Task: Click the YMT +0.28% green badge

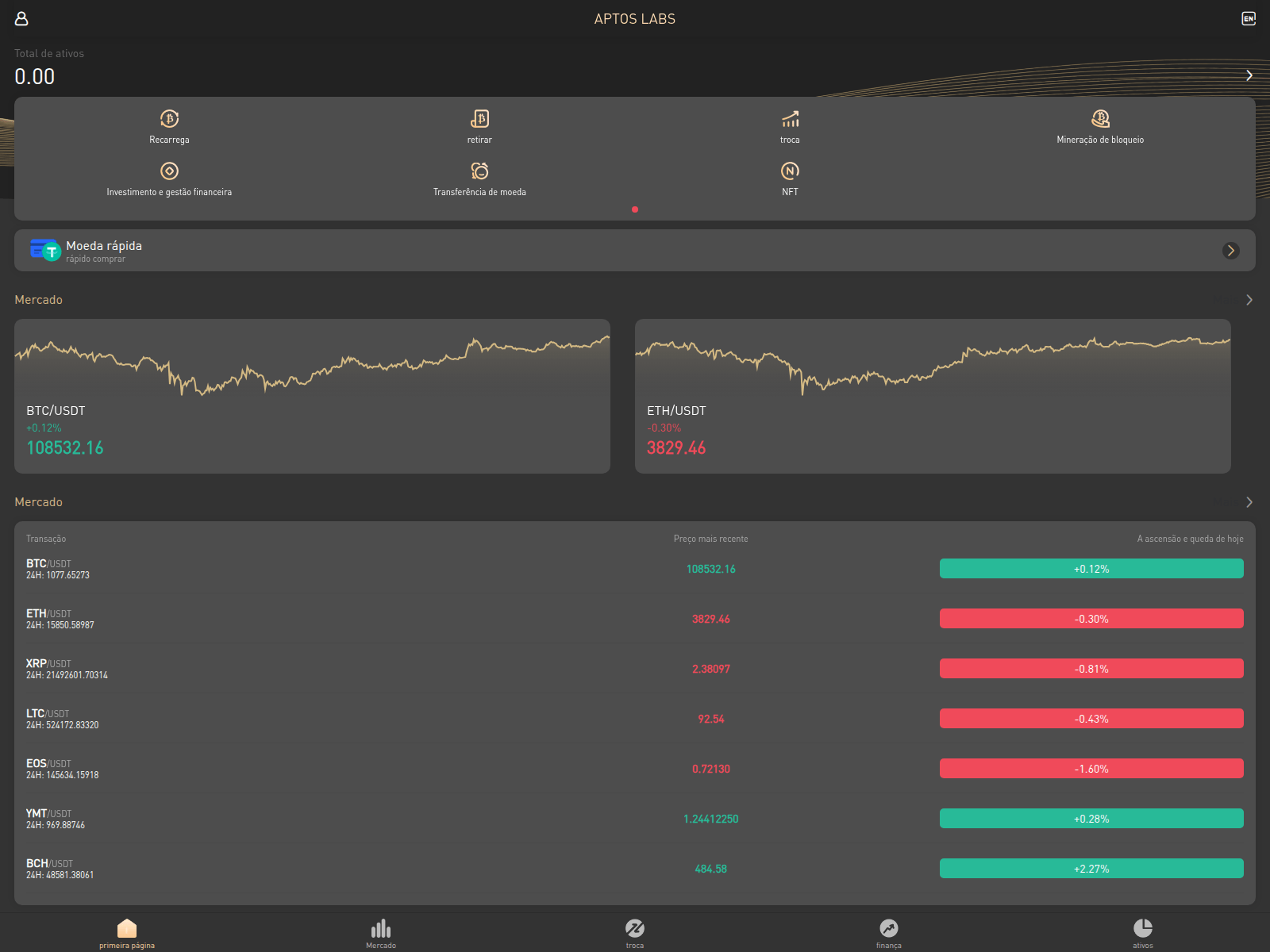Action: pyautogui.click(x=1091, y=819)
